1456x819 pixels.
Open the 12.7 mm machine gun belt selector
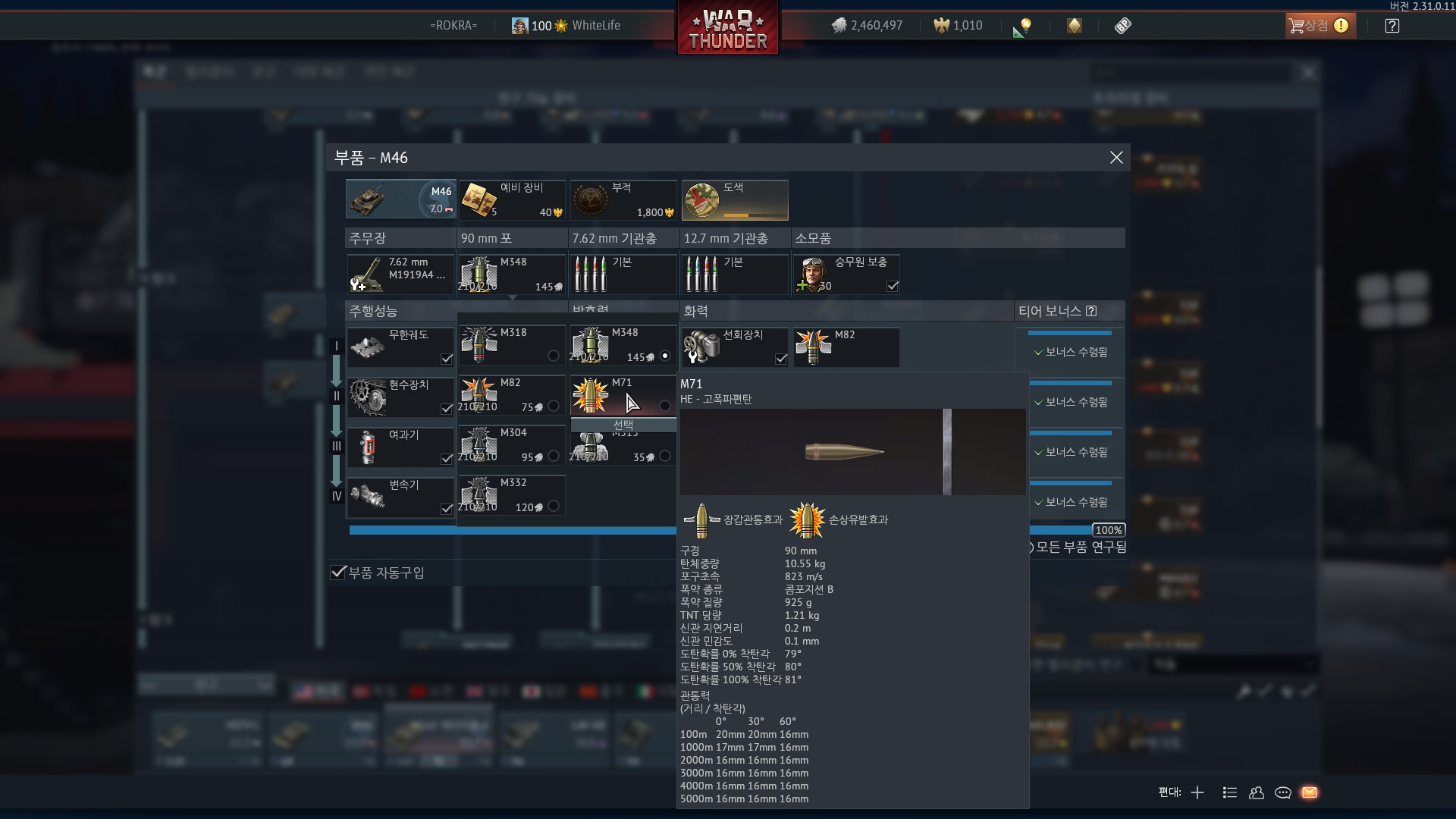[734, 274]
